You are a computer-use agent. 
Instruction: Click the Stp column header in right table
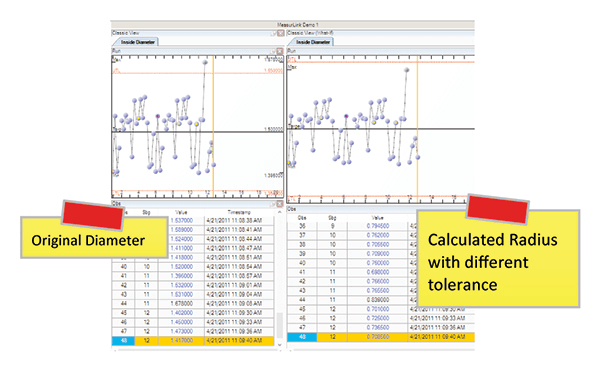(x=332, y=217)
